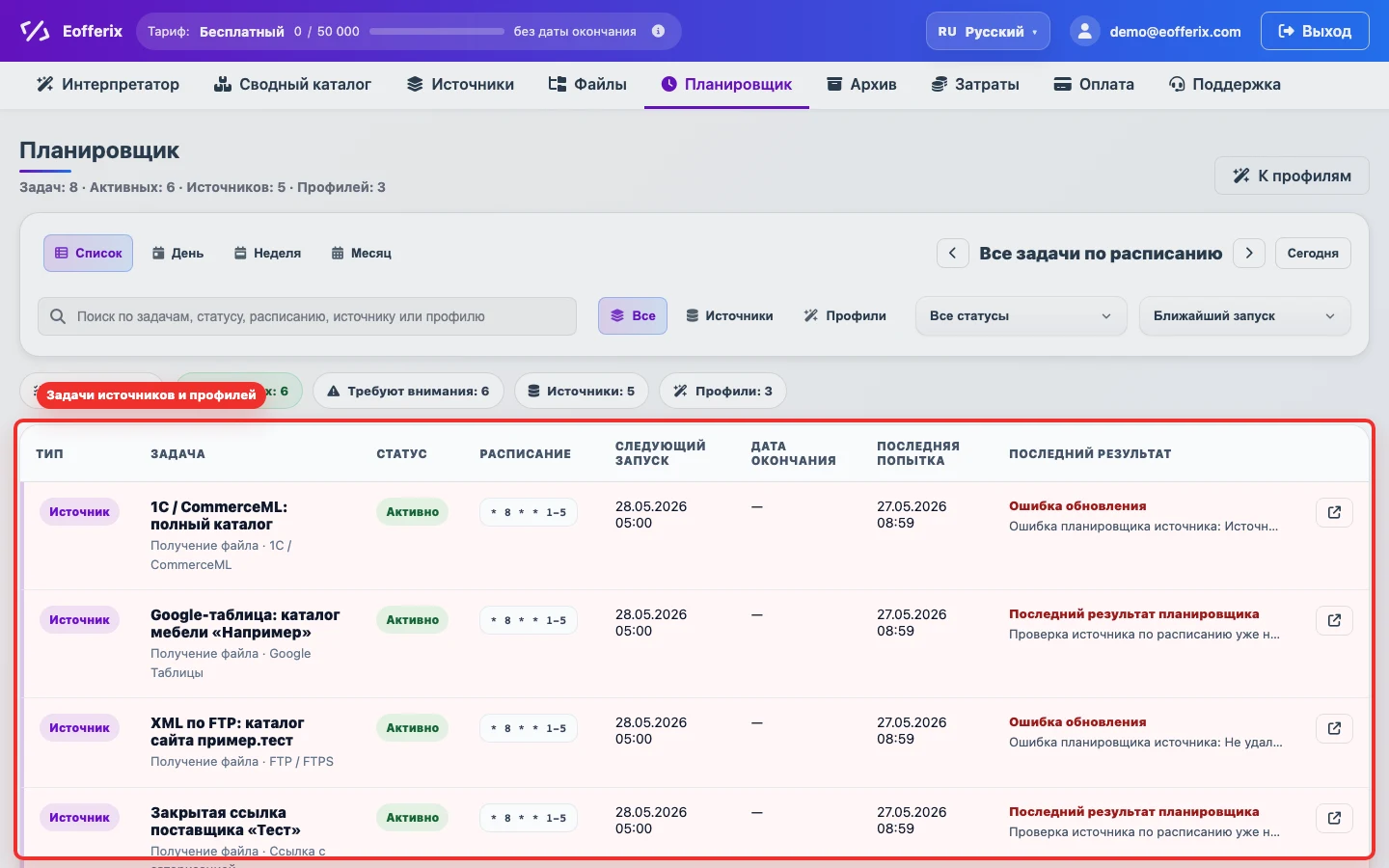1389x868 pixels.
Task: Switch view to Неделя
Action: [x=267, y=253]
